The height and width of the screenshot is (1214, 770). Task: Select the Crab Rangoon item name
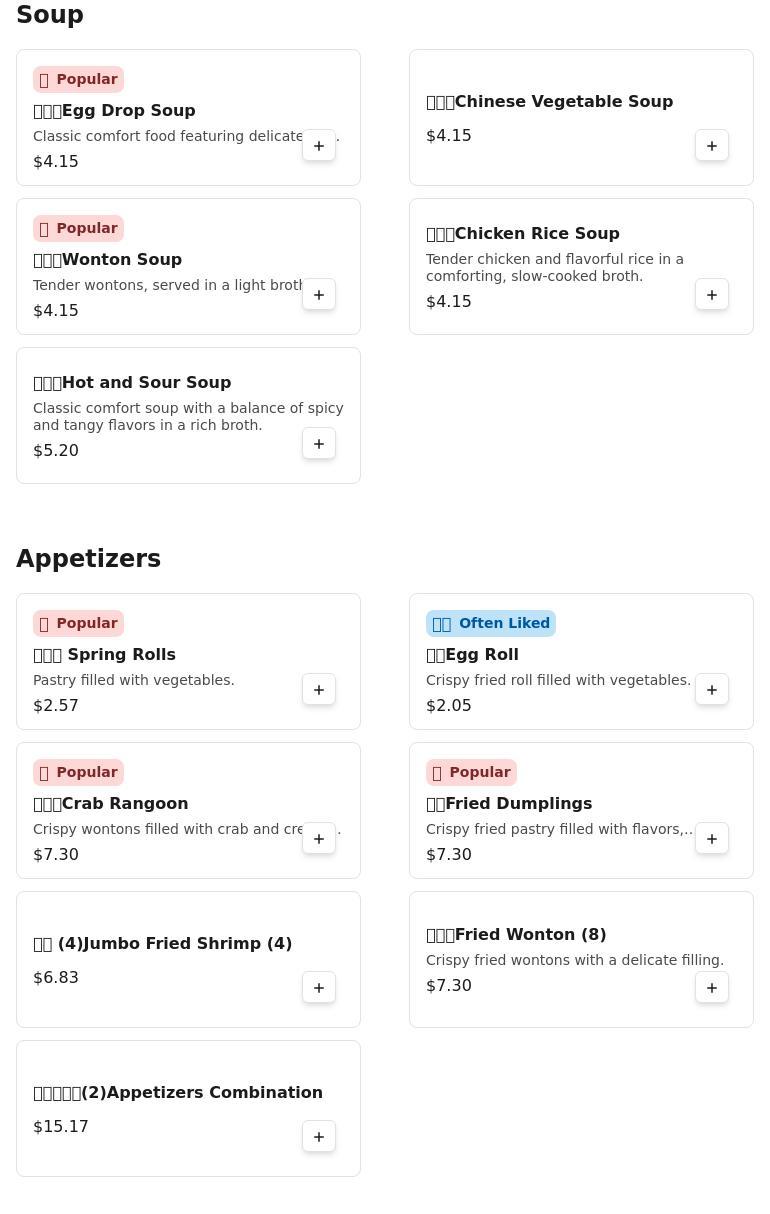124,804
